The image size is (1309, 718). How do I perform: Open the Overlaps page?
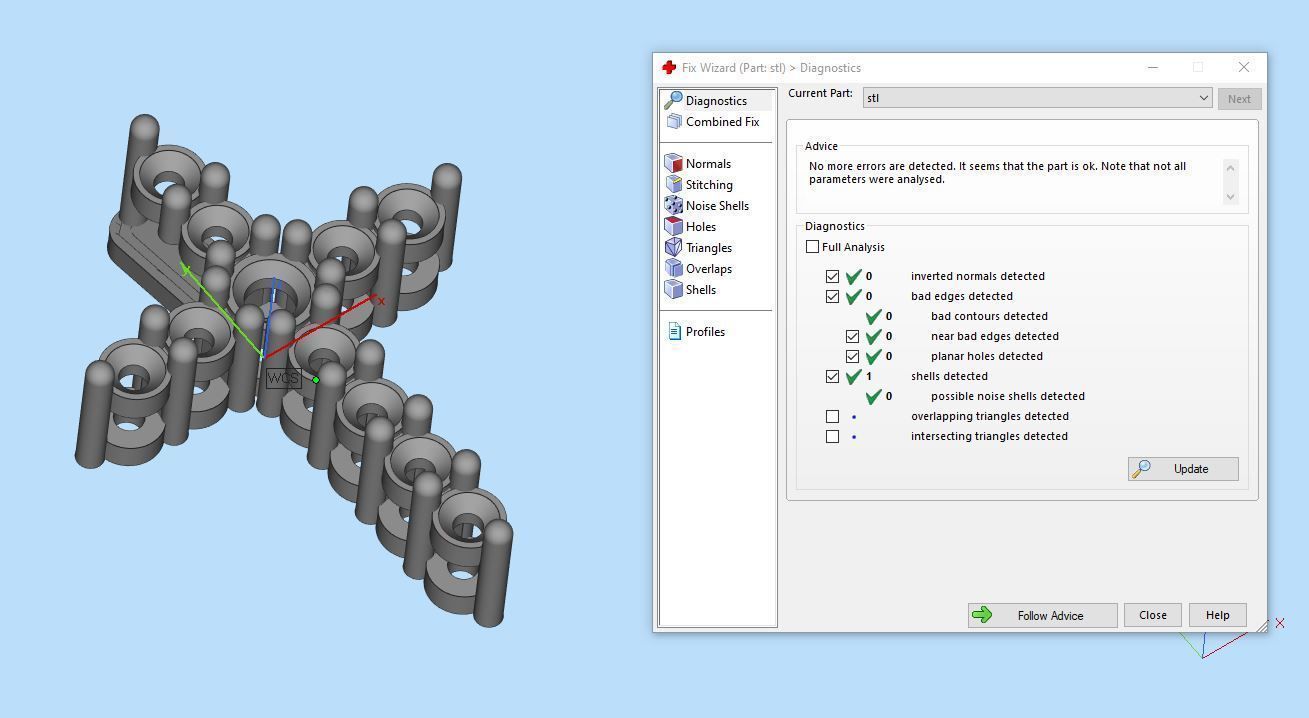click(708, 269)
